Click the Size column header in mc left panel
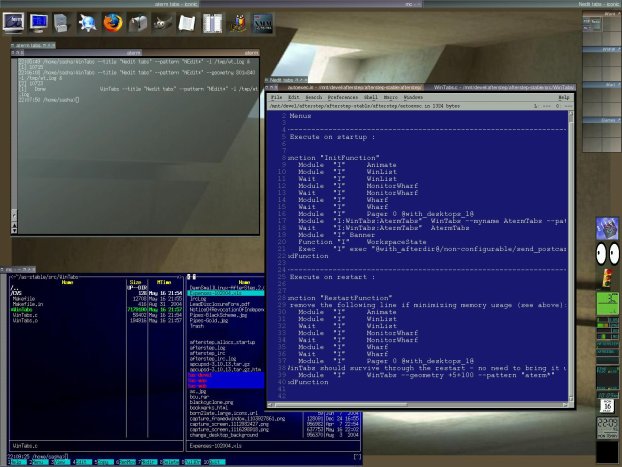Viewport: 622px width, 467px height. coord(135,282)
